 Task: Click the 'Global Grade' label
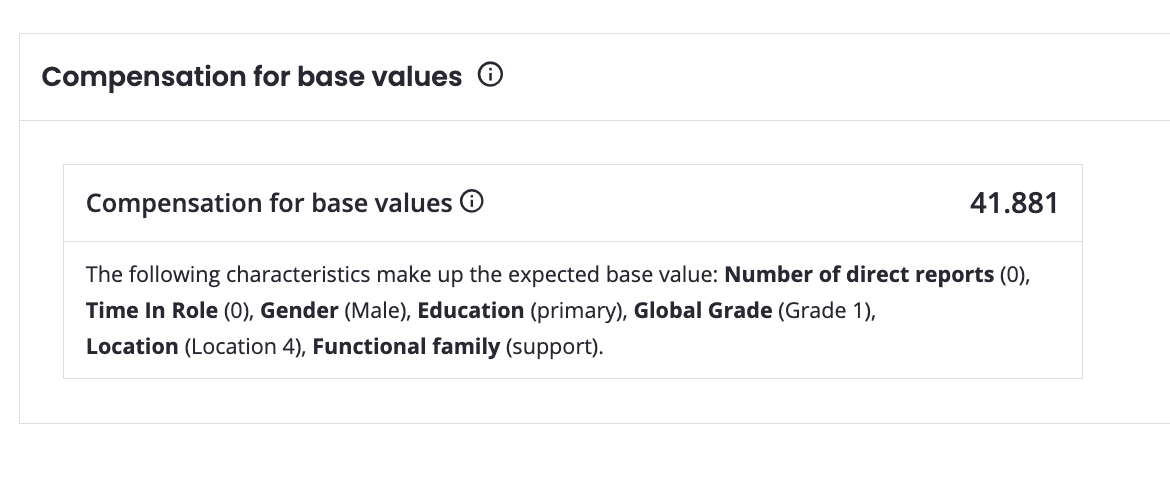pos(703,311)
